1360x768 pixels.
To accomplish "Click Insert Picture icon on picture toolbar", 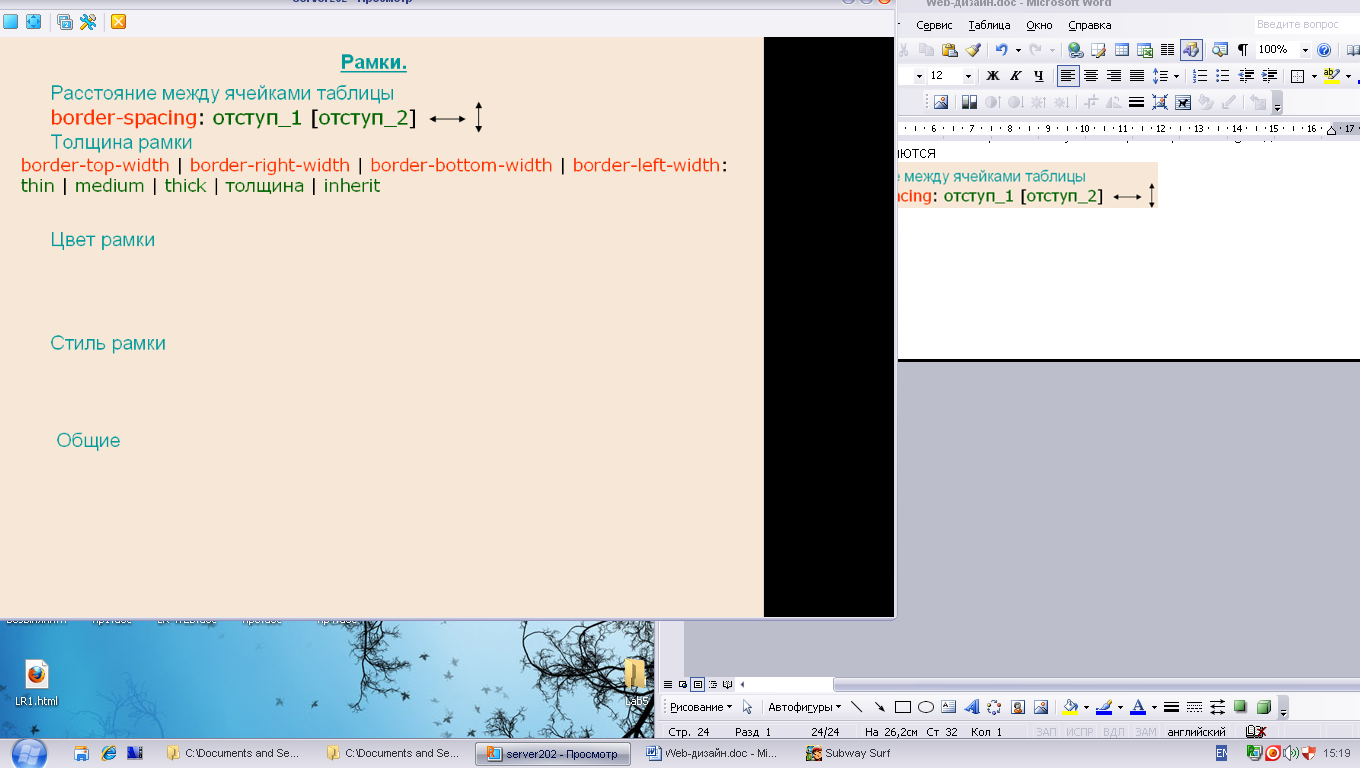I will [x=941, y=102].
